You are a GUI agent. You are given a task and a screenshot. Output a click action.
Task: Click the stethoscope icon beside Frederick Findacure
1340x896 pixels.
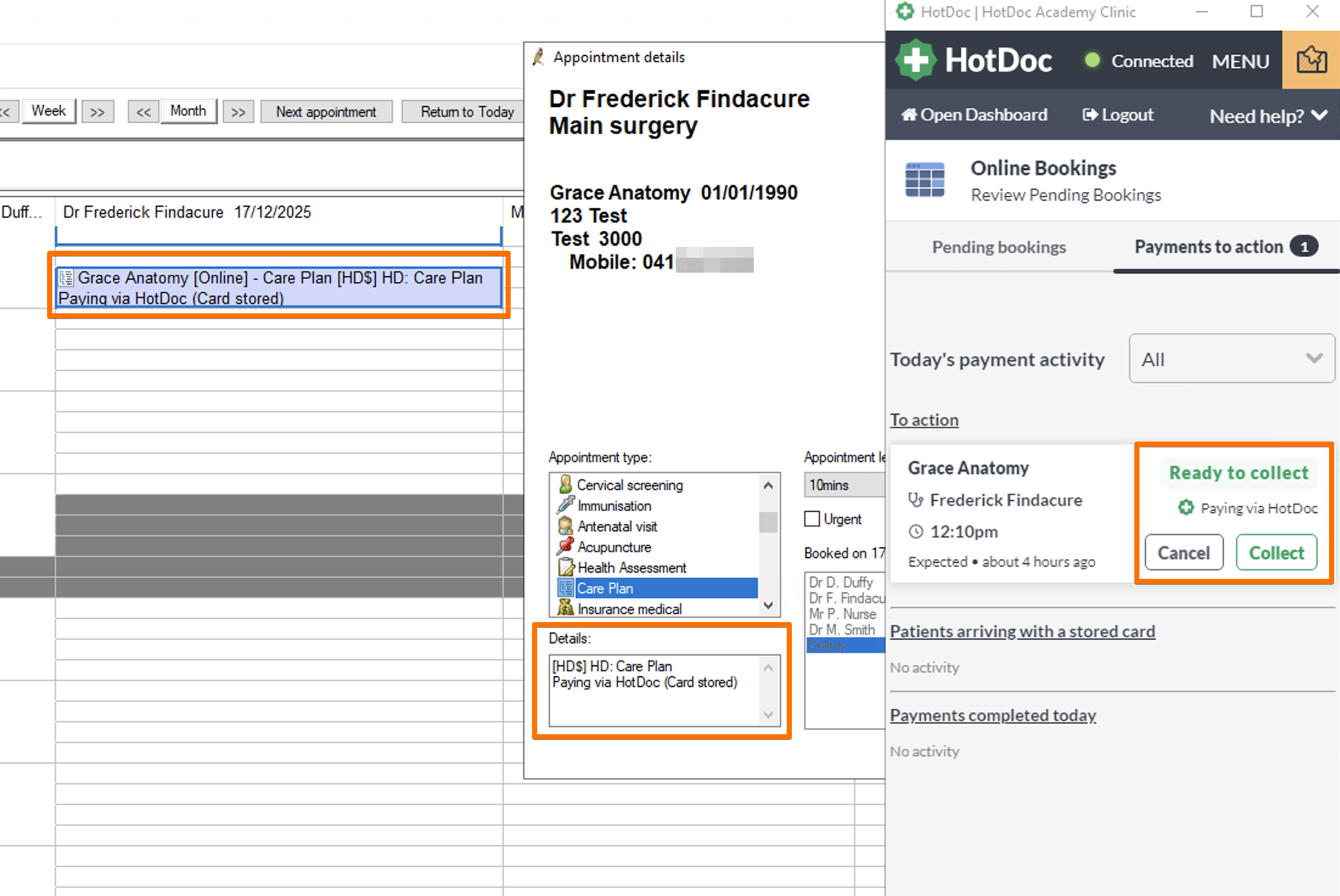point(916,500)
